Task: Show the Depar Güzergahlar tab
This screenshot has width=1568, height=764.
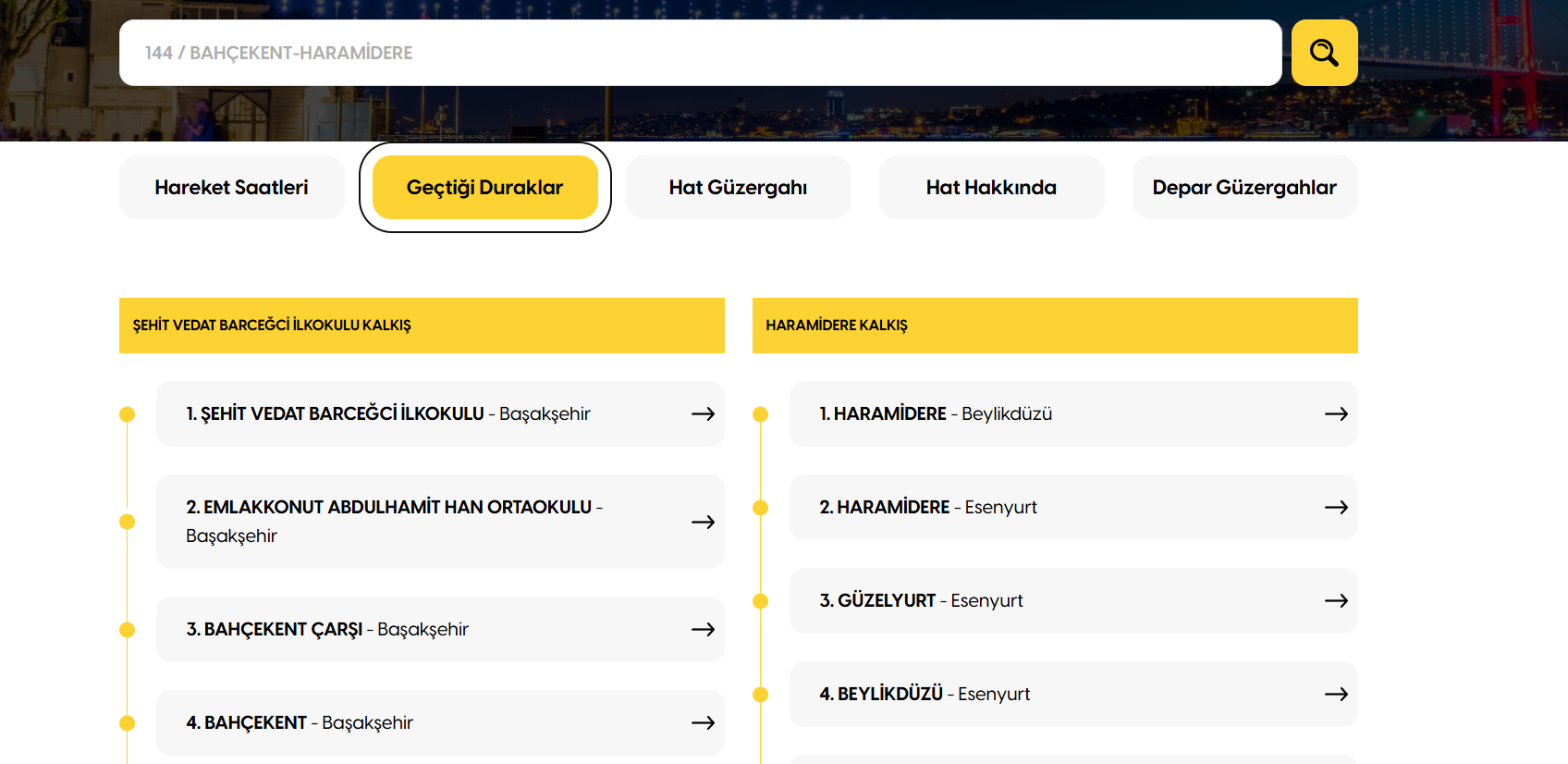Action: pos(1244,187)
